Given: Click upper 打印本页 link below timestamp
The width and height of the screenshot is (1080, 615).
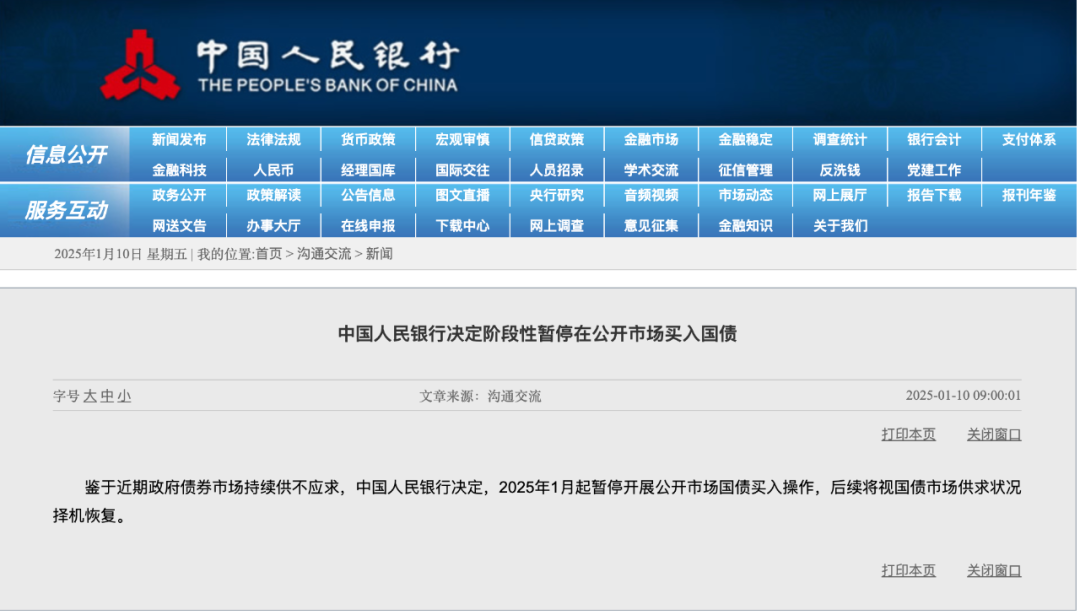Looking at the screenshot, I should (908, 435).
